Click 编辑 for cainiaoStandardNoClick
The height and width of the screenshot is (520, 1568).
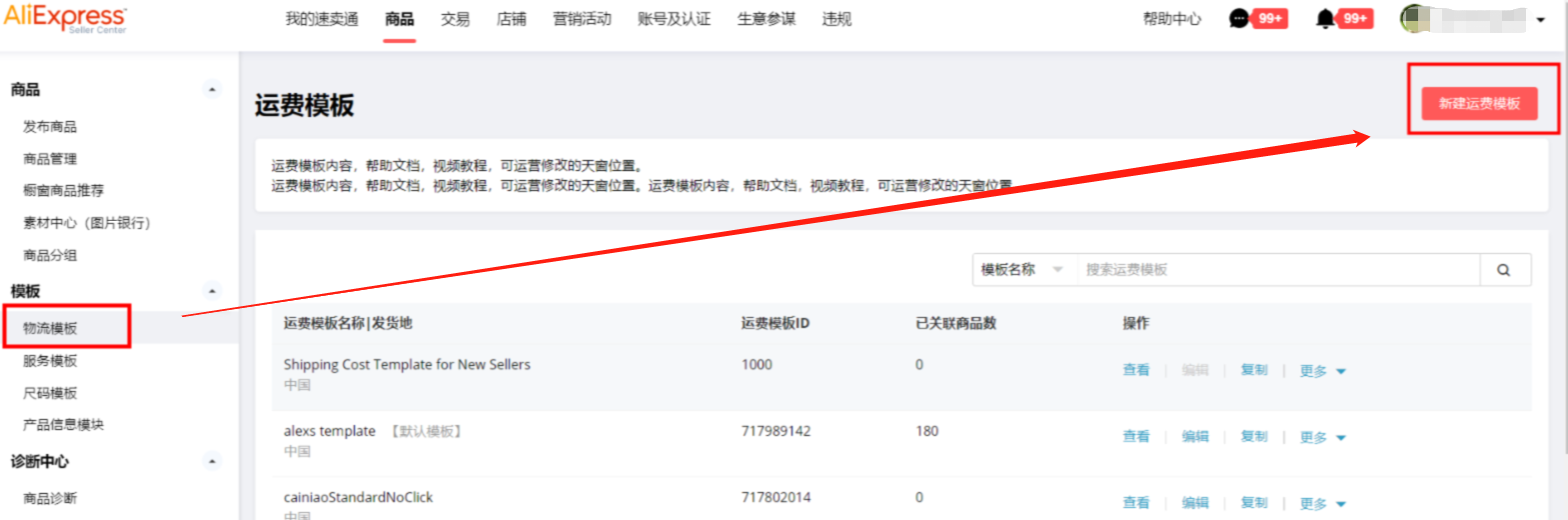tap(1195, 503)
